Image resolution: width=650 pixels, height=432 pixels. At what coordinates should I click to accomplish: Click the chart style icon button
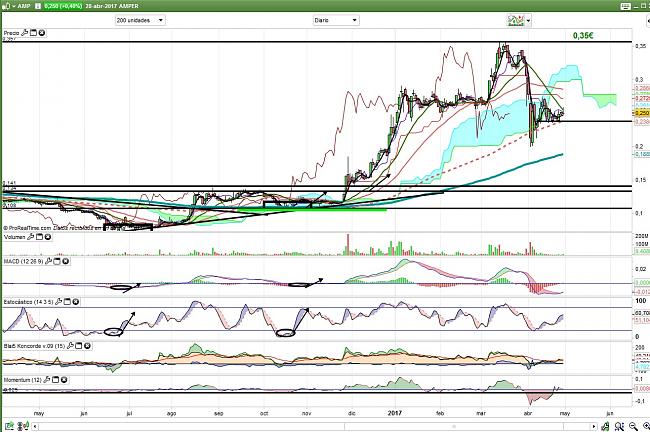(x=516, y=20)
